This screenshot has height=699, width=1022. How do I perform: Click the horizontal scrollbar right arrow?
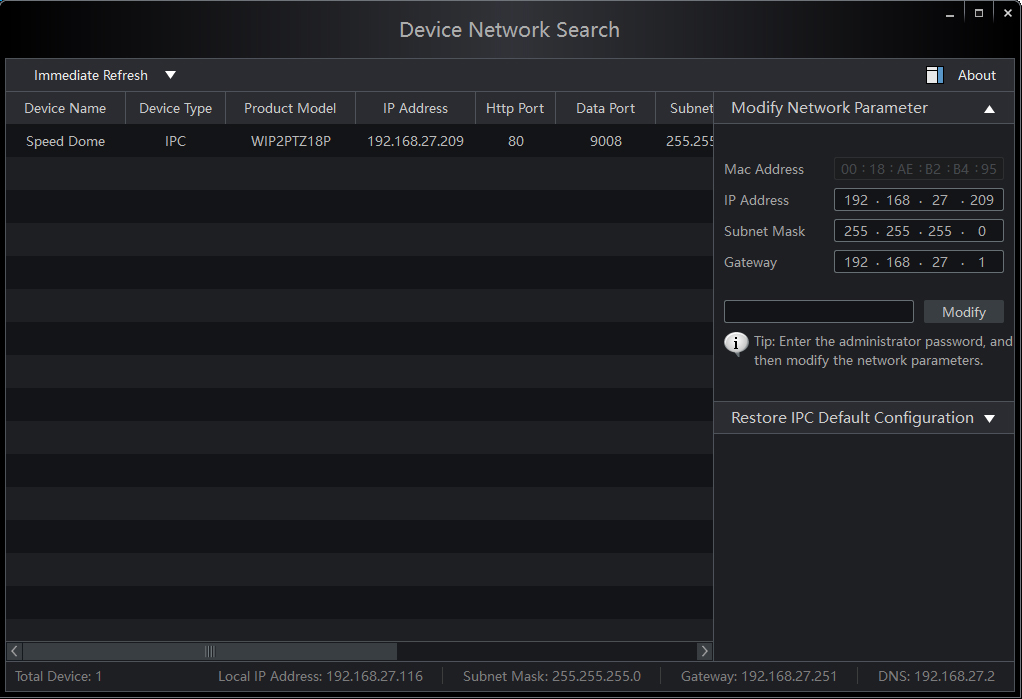tap(704, 651)
